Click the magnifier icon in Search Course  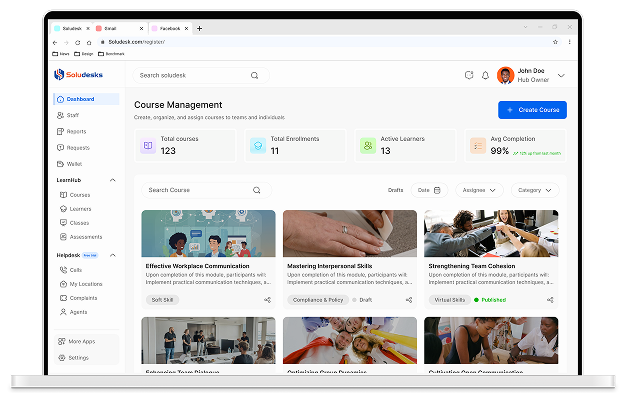tap(257, 190)
